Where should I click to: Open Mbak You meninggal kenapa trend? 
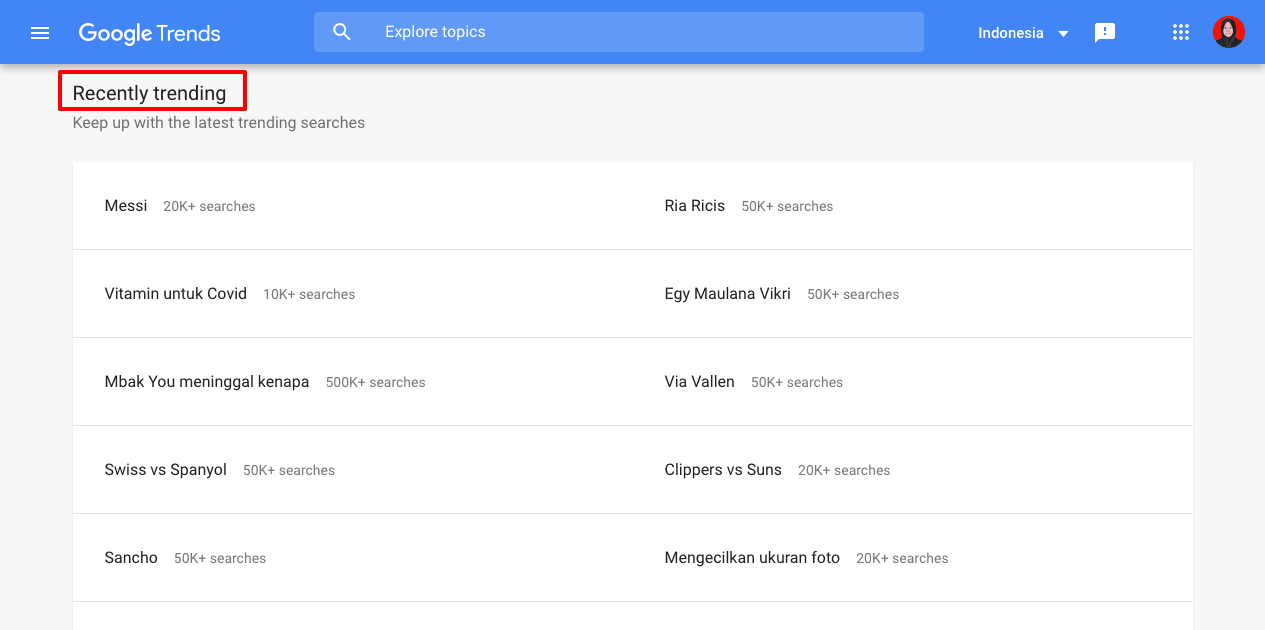(207, 382)
